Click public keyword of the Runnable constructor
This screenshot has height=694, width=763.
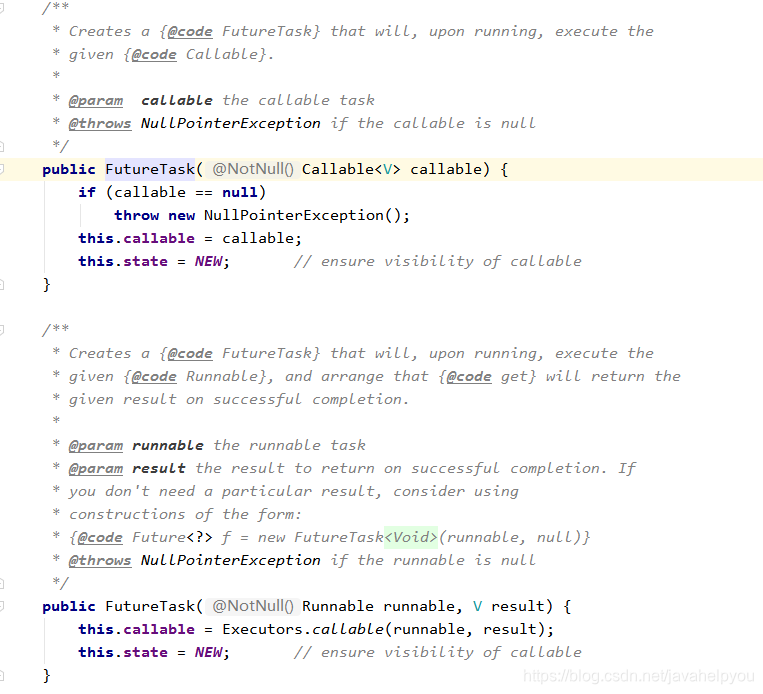pos(69,606)
